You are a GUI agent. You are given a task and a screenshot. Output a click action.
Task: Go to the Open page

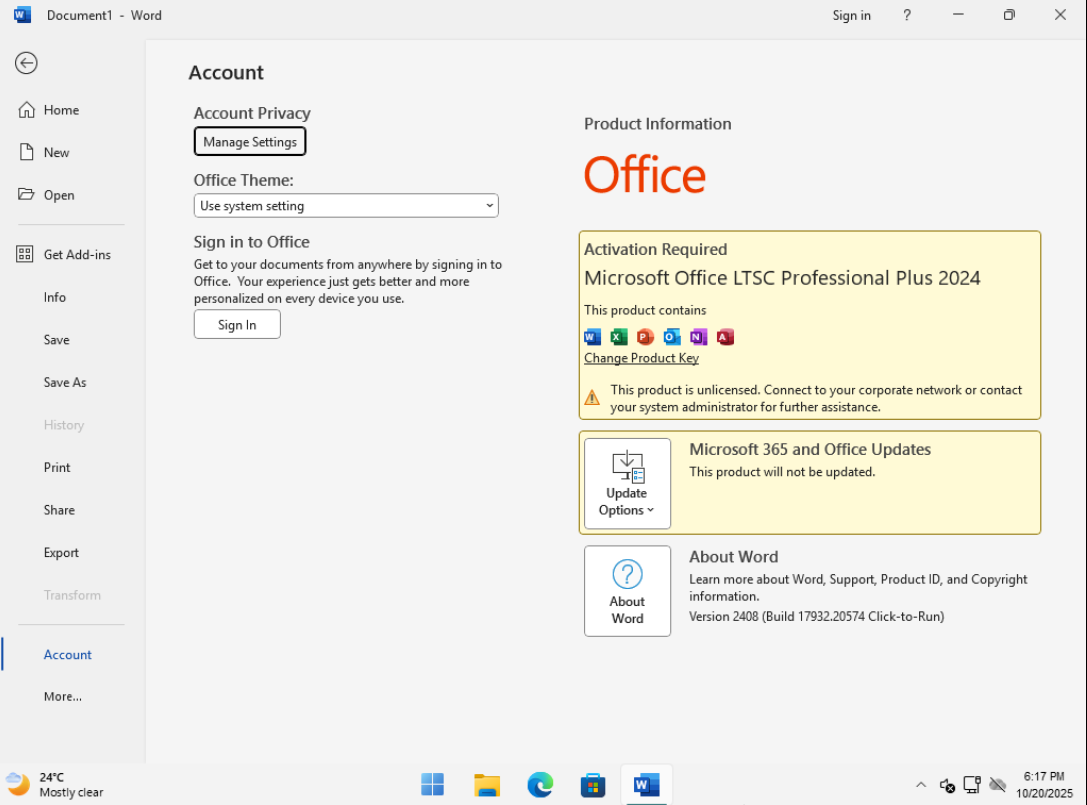[59, 195]
